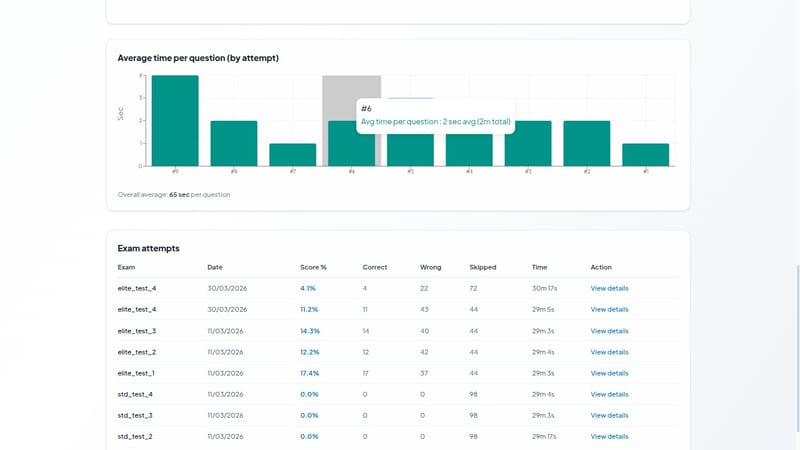Click the 17.4% score for elite_test_1
This screenshot has height=450, width=800.
click(310, 373)
